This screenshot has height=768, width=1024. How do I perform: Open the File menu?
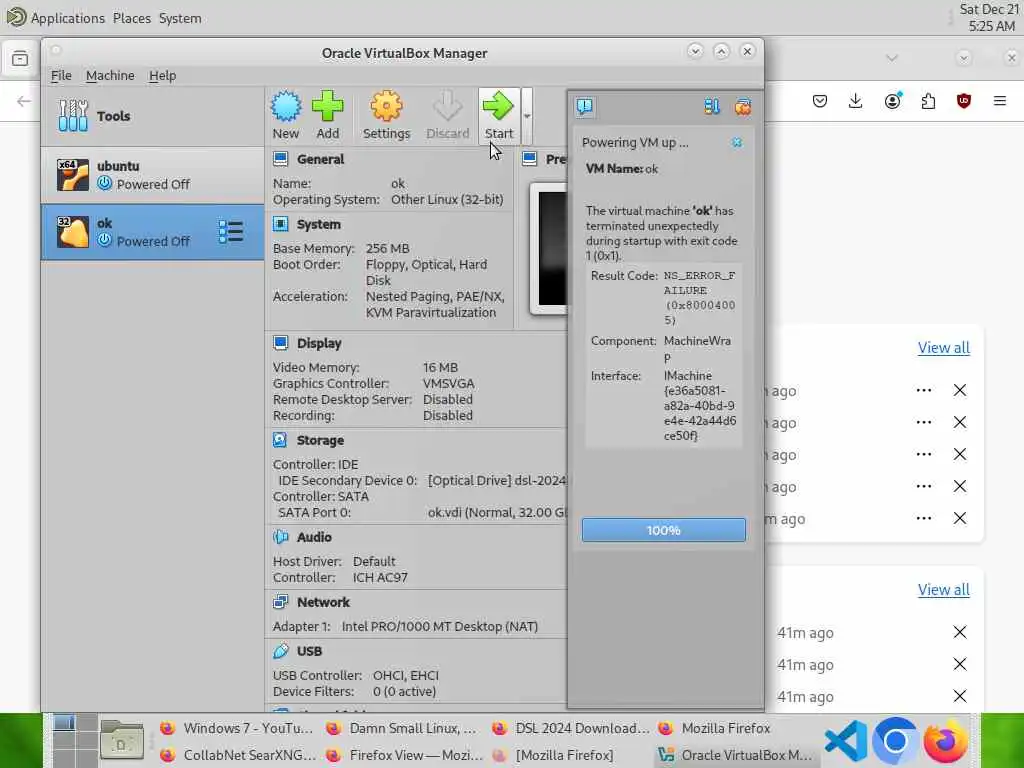point(61,75)
